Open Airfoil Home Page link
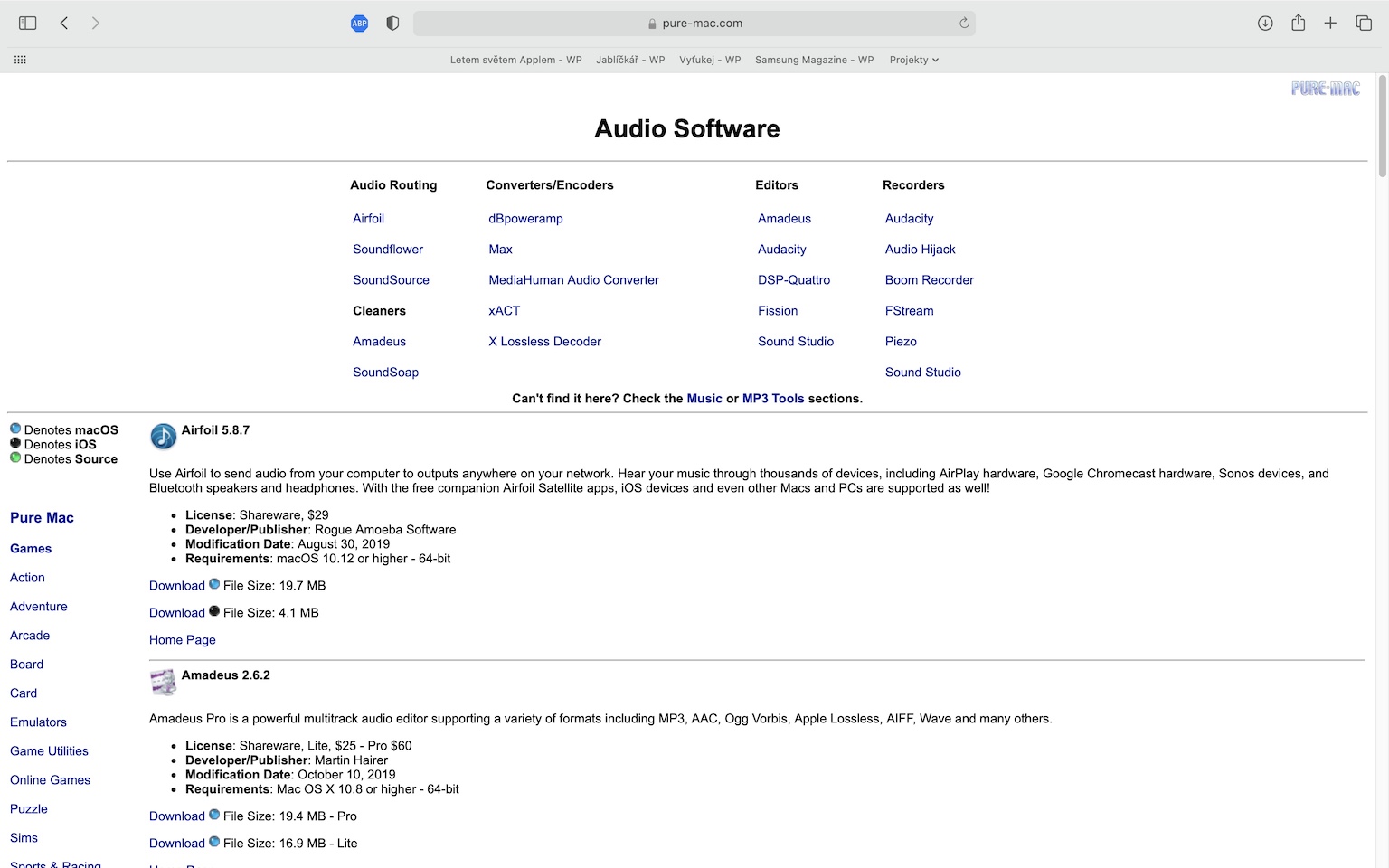1389x868 pixels. [x=183, y=640]
